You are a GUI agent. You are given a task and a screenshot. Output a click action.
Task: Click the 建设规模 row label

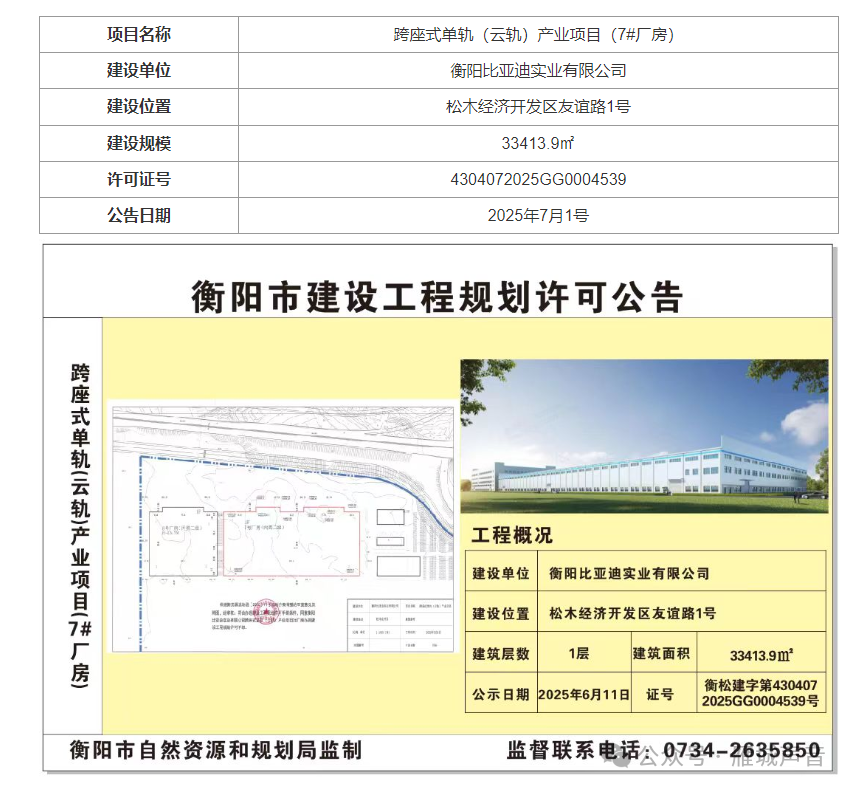[139, 143]
